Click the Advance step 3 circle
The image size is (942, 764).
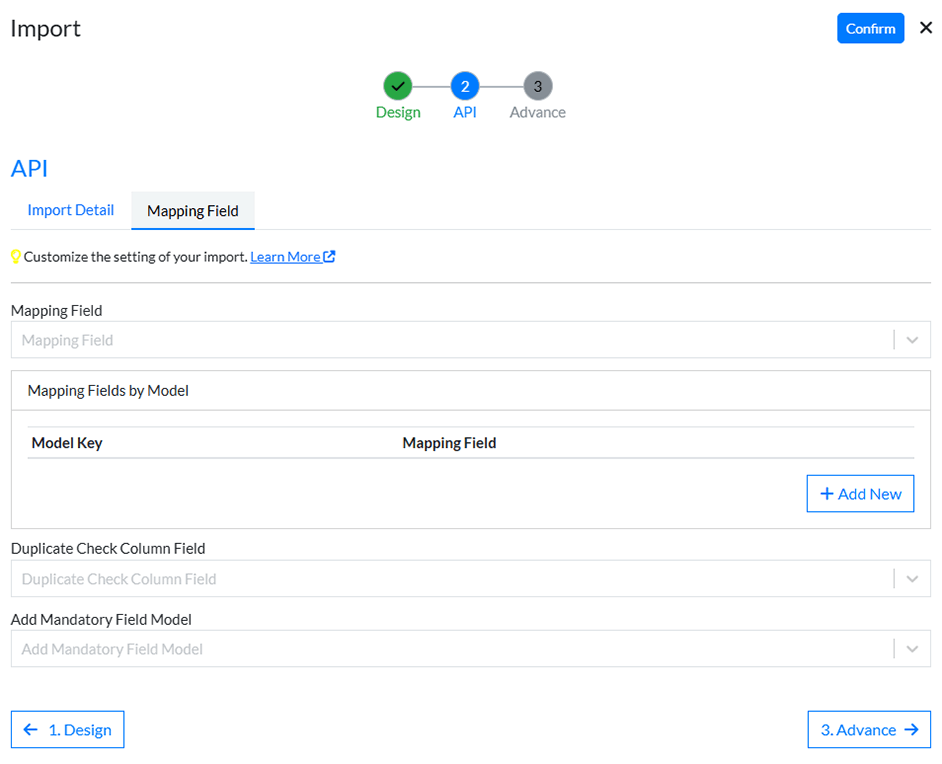[538, 86]
